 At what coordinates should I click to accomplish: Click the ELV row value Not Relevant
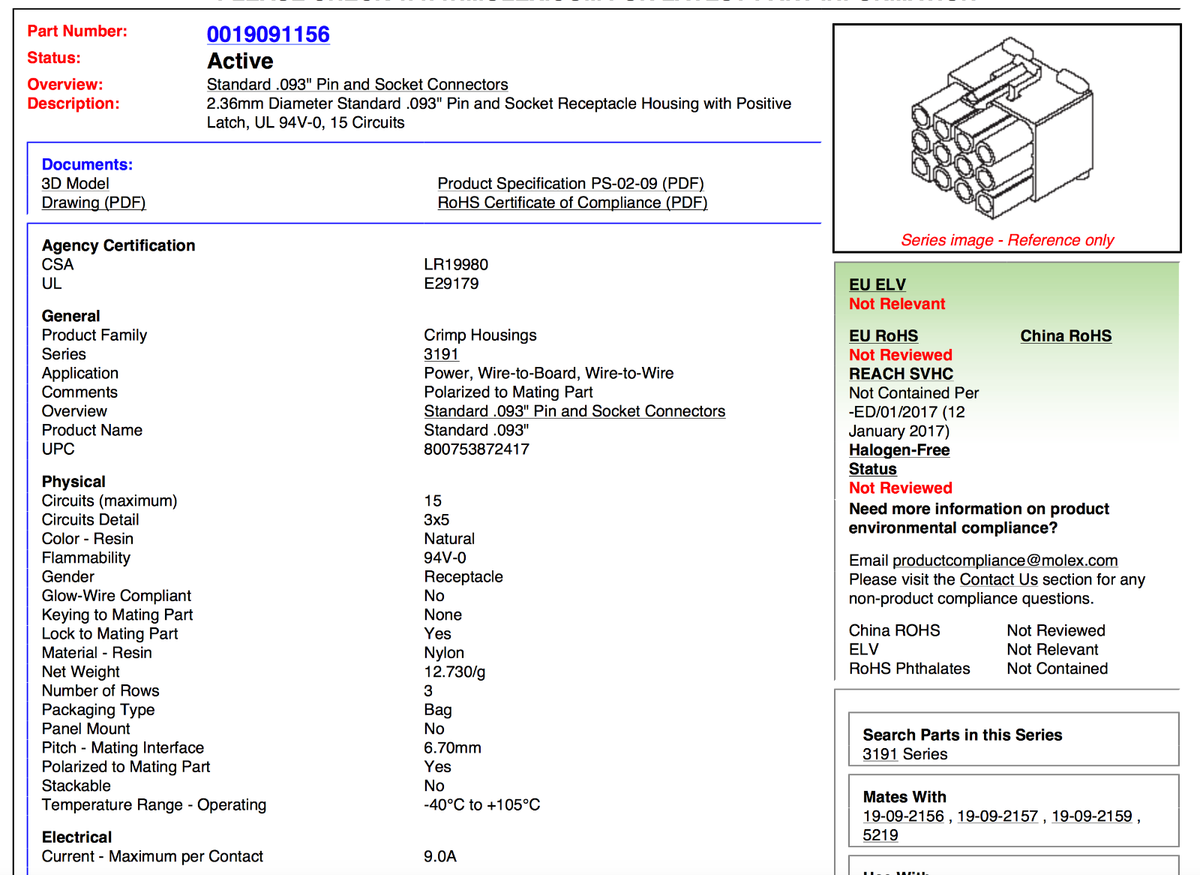[1052, 650]
